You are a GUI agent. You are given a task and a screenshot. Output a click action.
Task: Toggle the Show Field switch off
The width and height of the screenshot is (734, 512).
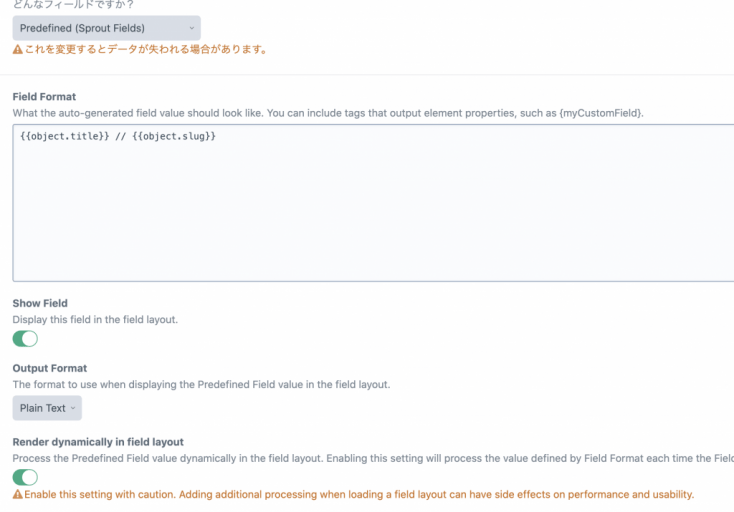(25, 339)
